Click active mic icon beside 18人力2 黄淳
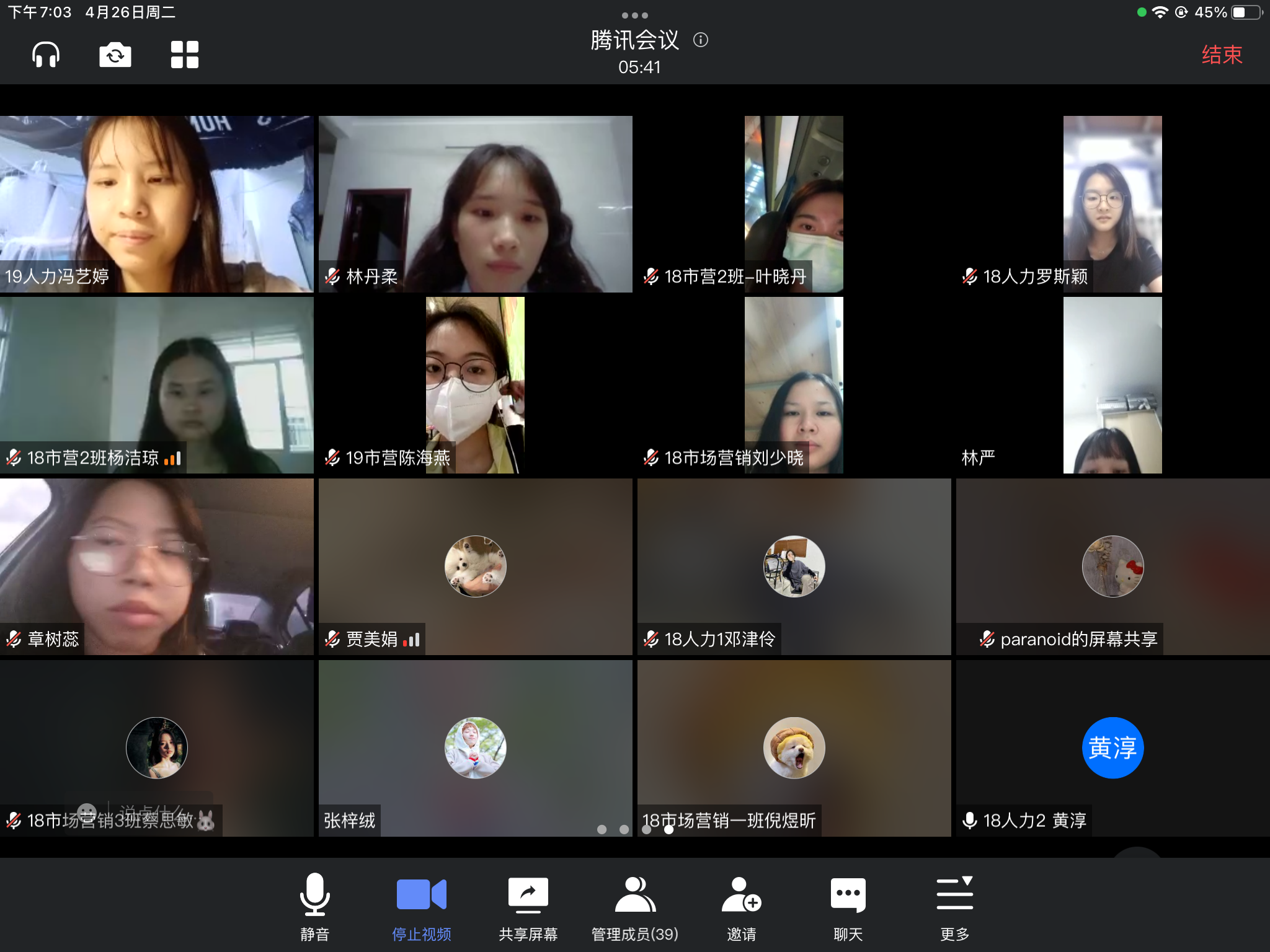This screenshot has width=1270, height=952. 970,821
